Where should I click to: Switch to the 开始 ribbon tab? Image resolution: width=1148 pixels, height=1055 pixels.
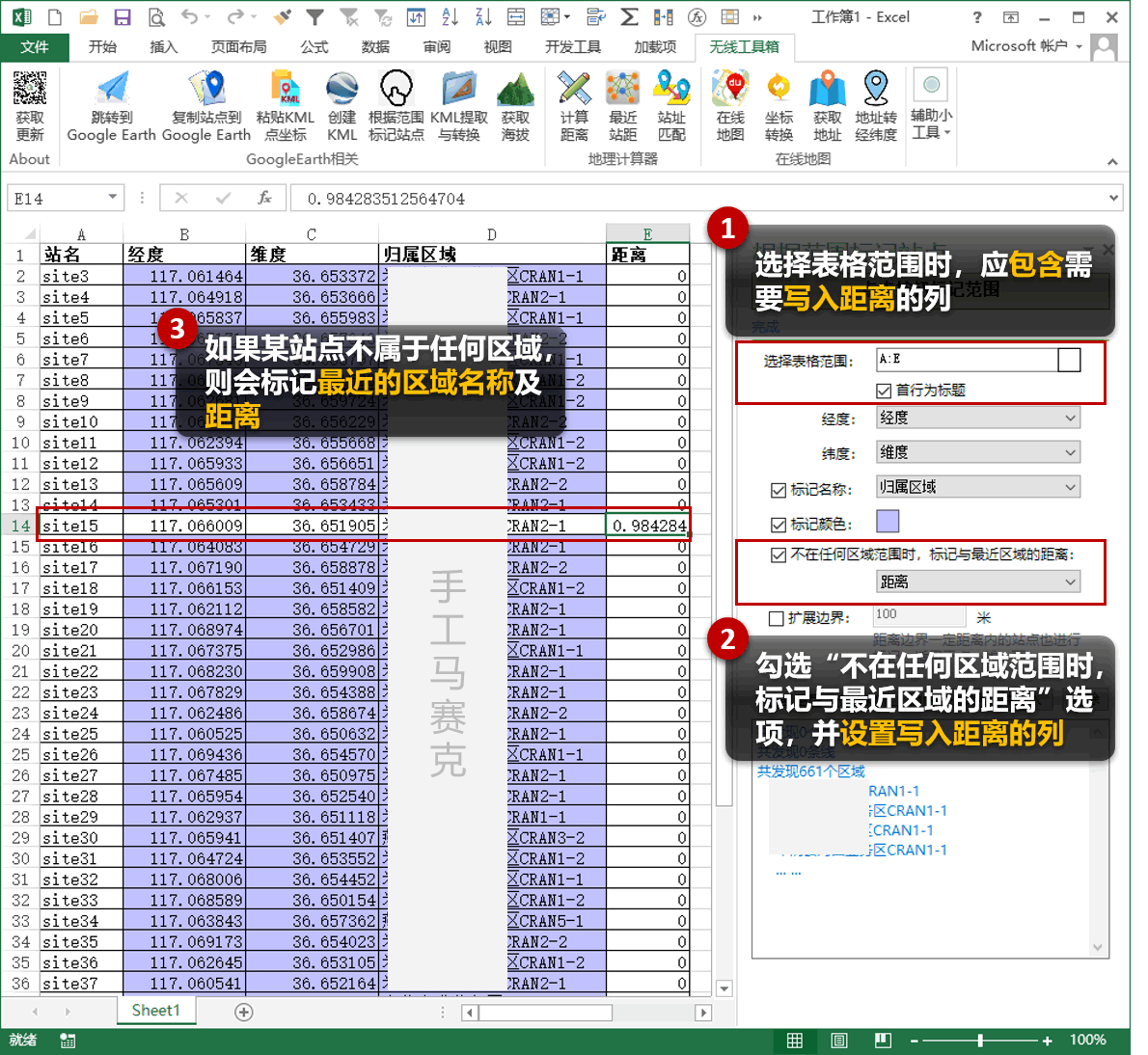tap(102, 47)
